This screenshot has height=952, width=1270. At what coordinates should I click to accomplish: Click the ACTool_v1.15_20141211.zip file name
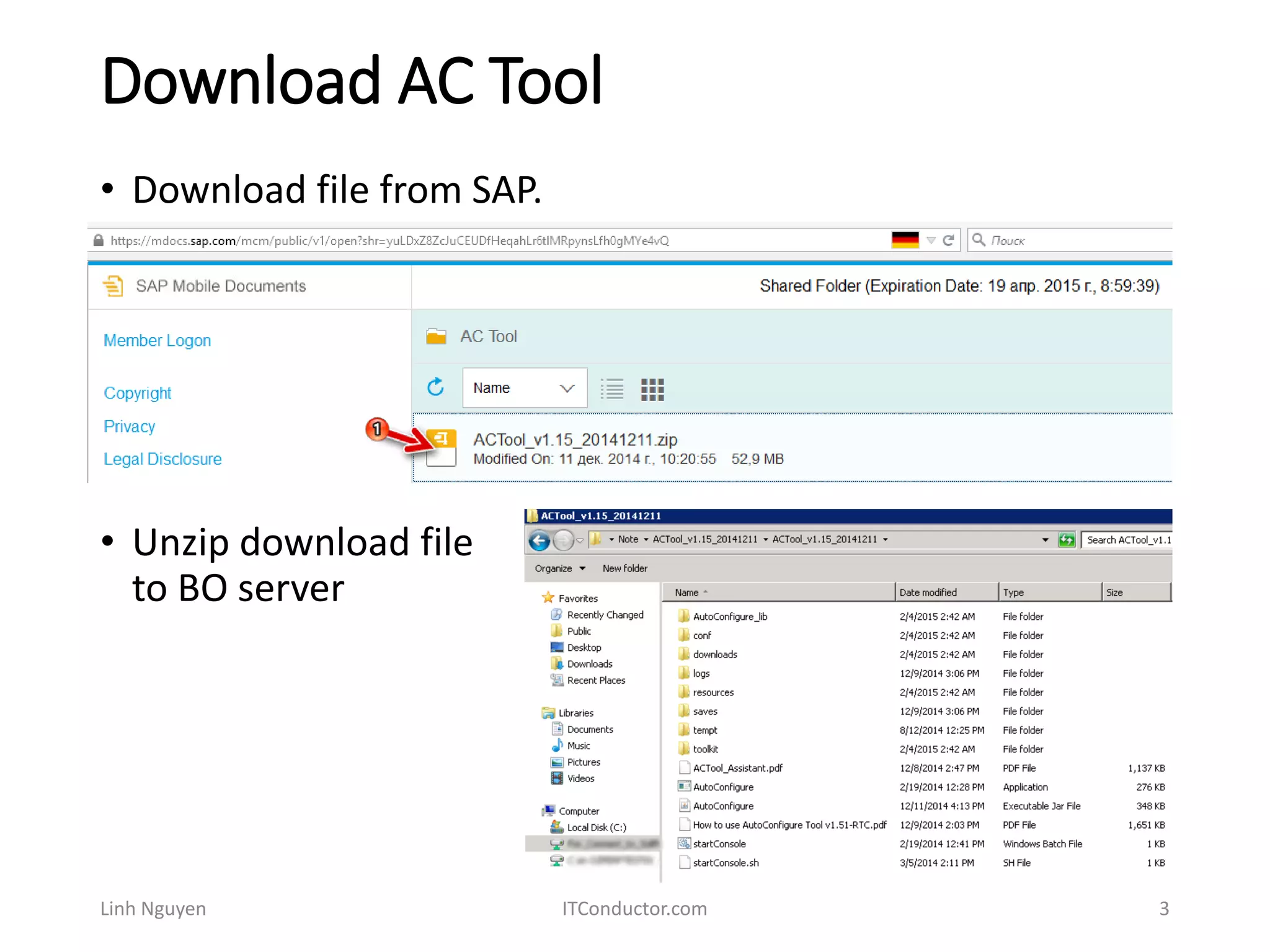(575, 439)
